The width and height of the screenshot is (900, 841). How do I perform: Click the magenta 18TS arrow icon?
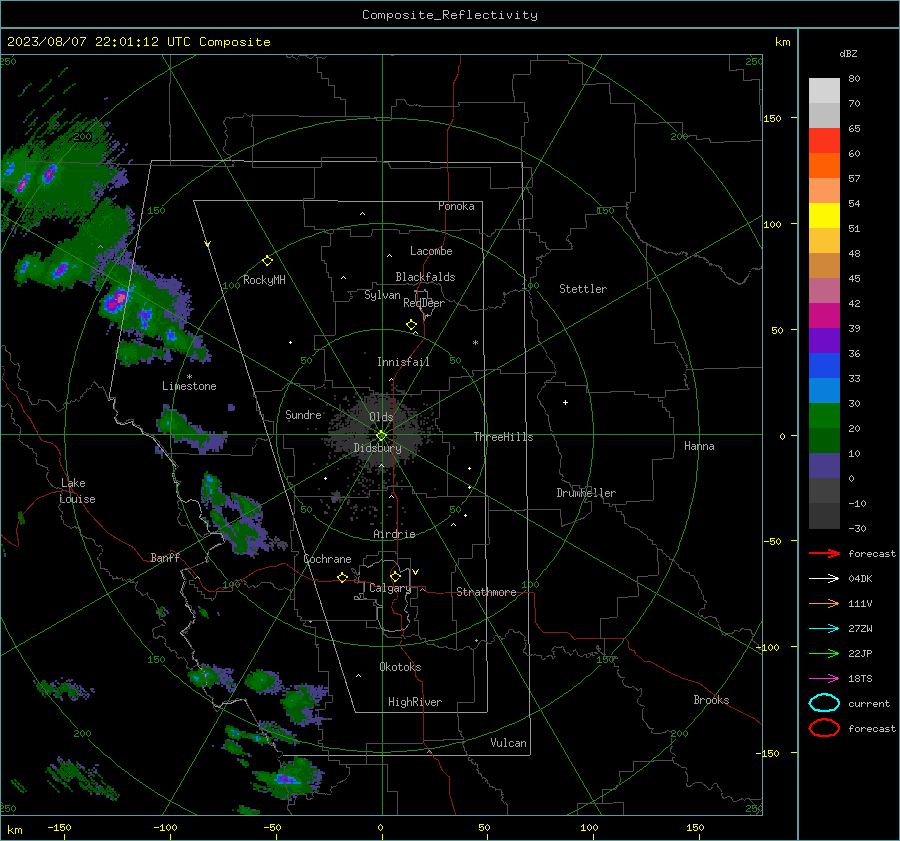click(x=824, y=679)
